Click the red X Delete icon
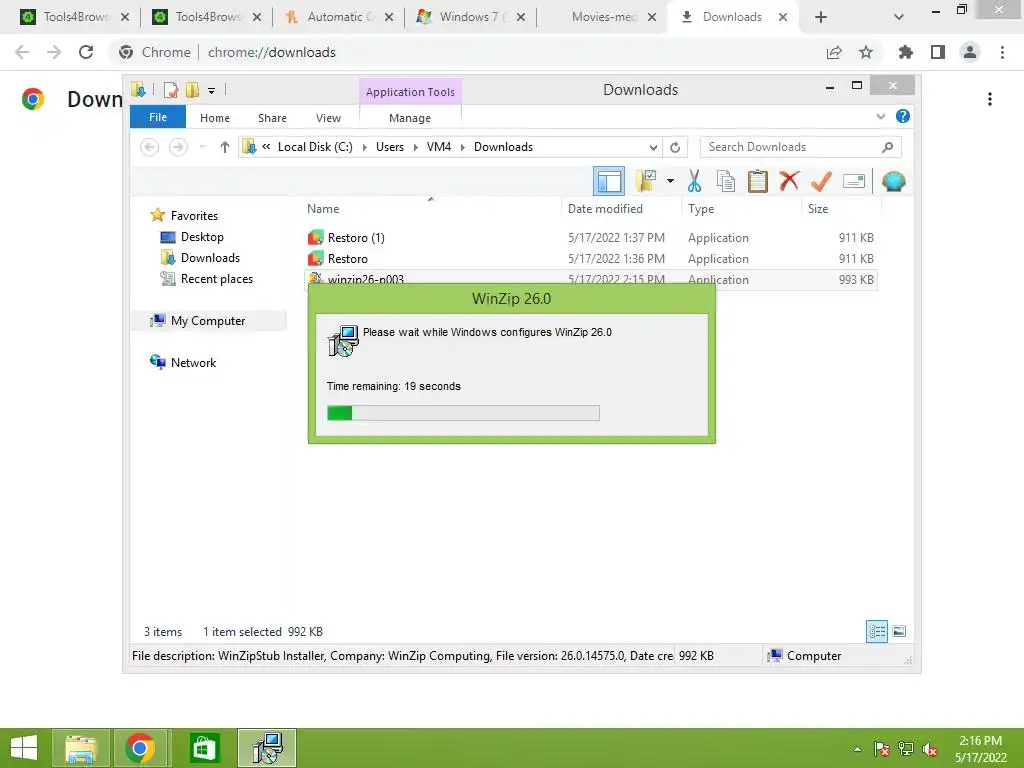Viewport: 1024px width, 768px height. click(789, 180)
